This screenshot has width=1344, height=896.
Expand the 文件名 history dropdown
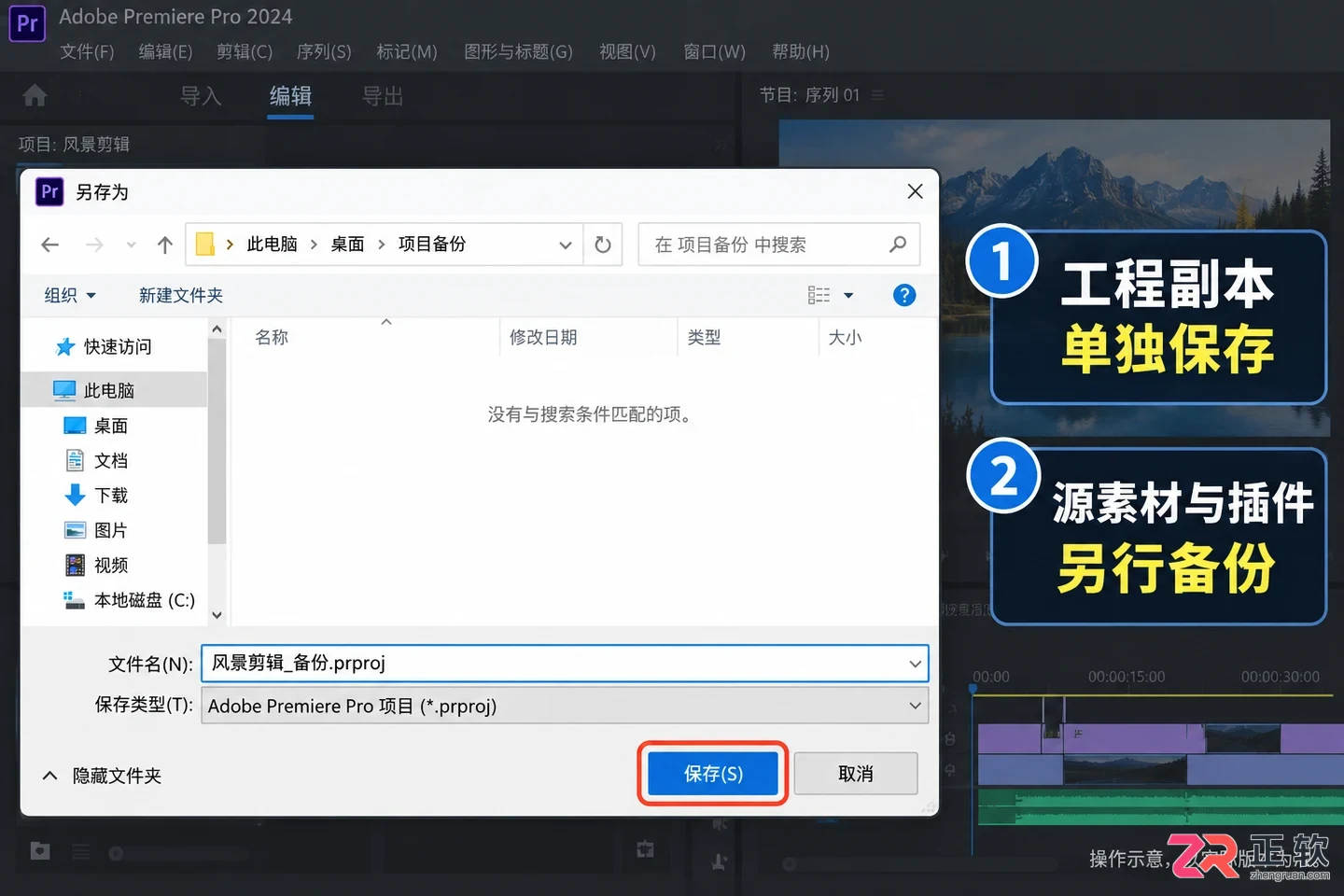tap(916, 664)
